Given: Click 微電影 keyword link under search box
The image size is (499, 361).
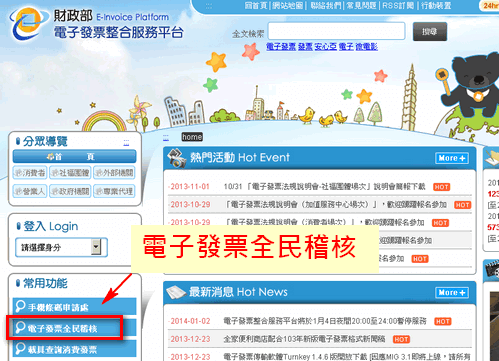Looking at the screenshot, I should click(366, 47).
